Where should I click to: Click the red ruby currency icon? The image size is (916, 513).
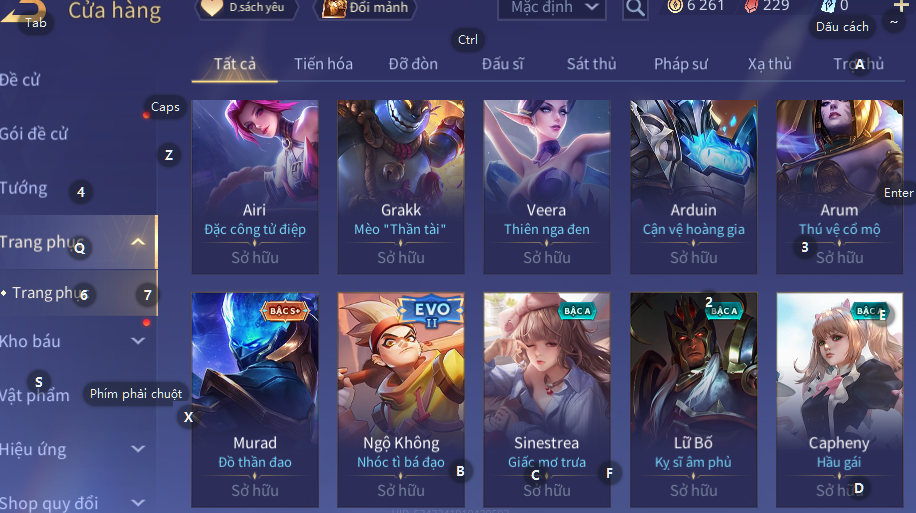pos(752,6)
